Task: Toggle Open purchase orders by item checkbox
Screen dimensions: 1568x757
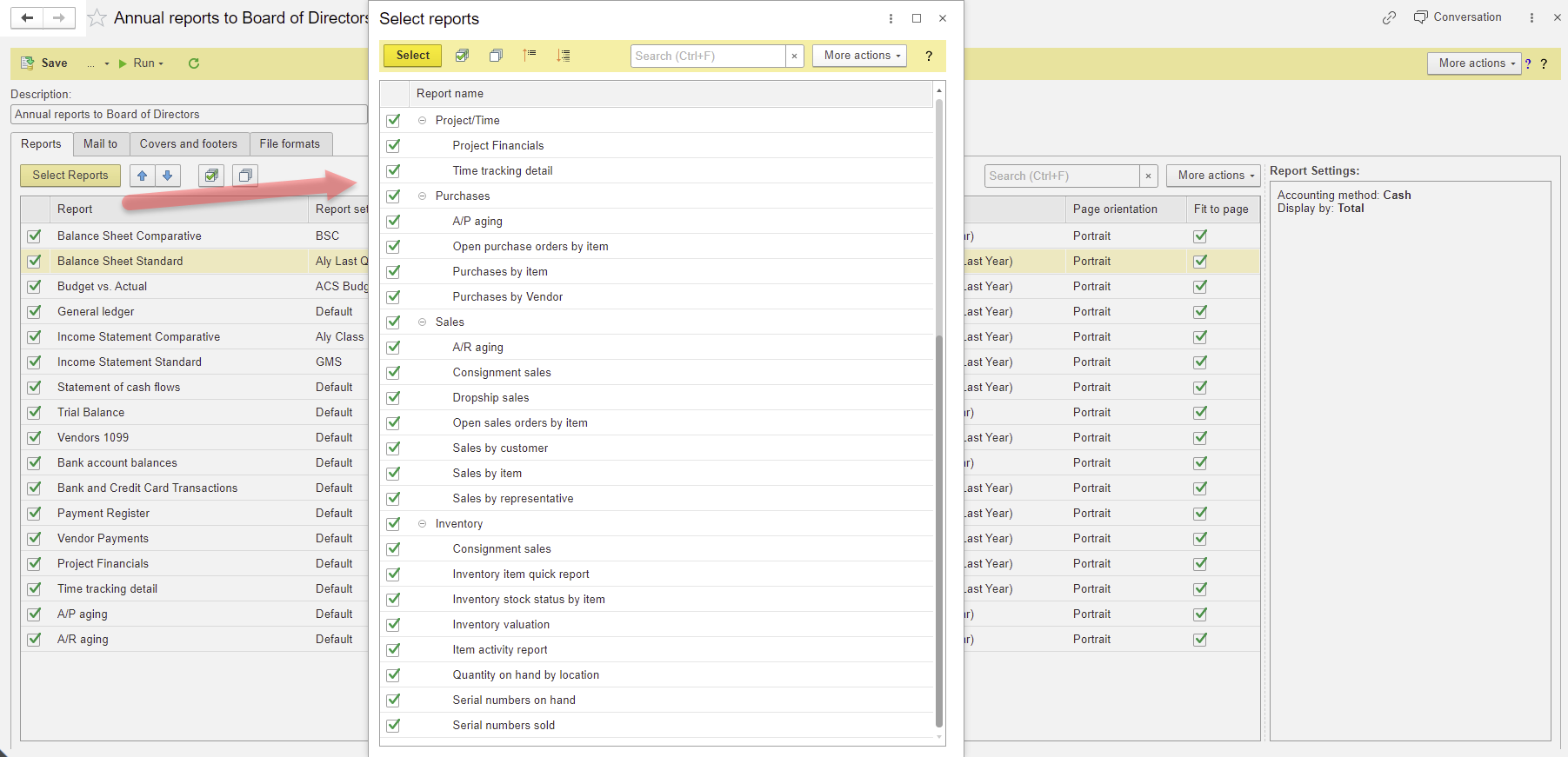Action: [x=393, y=246]
